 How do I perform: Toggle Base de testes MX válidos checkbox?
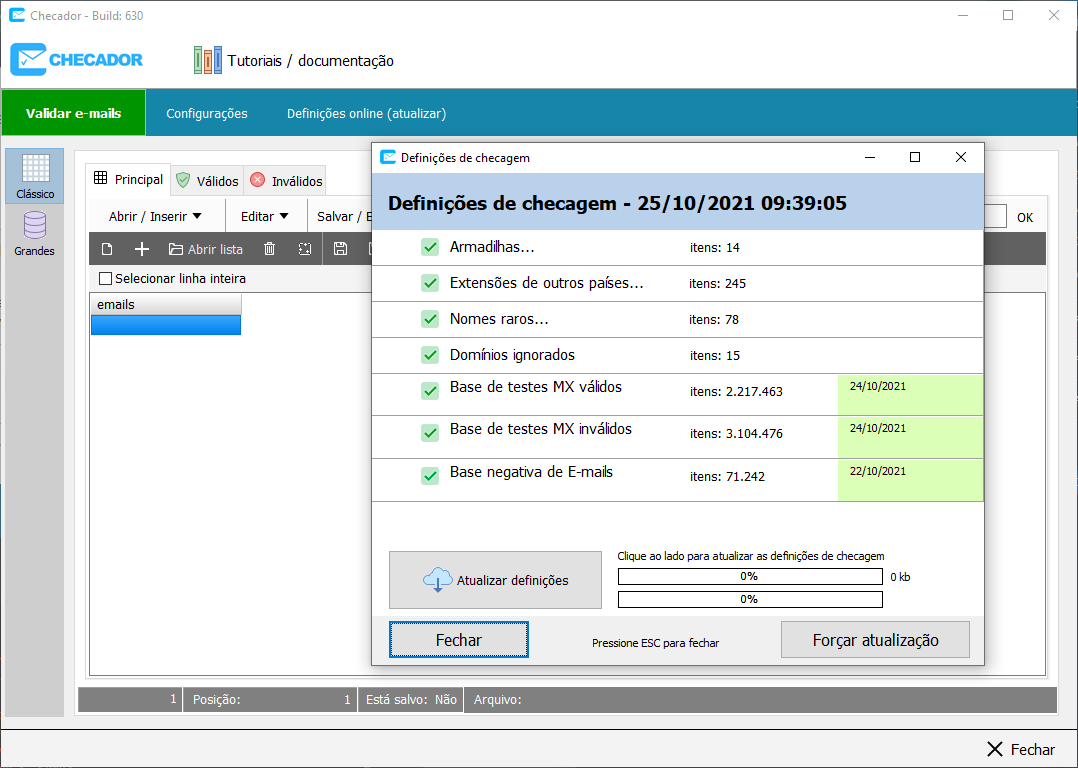[430, 391]
